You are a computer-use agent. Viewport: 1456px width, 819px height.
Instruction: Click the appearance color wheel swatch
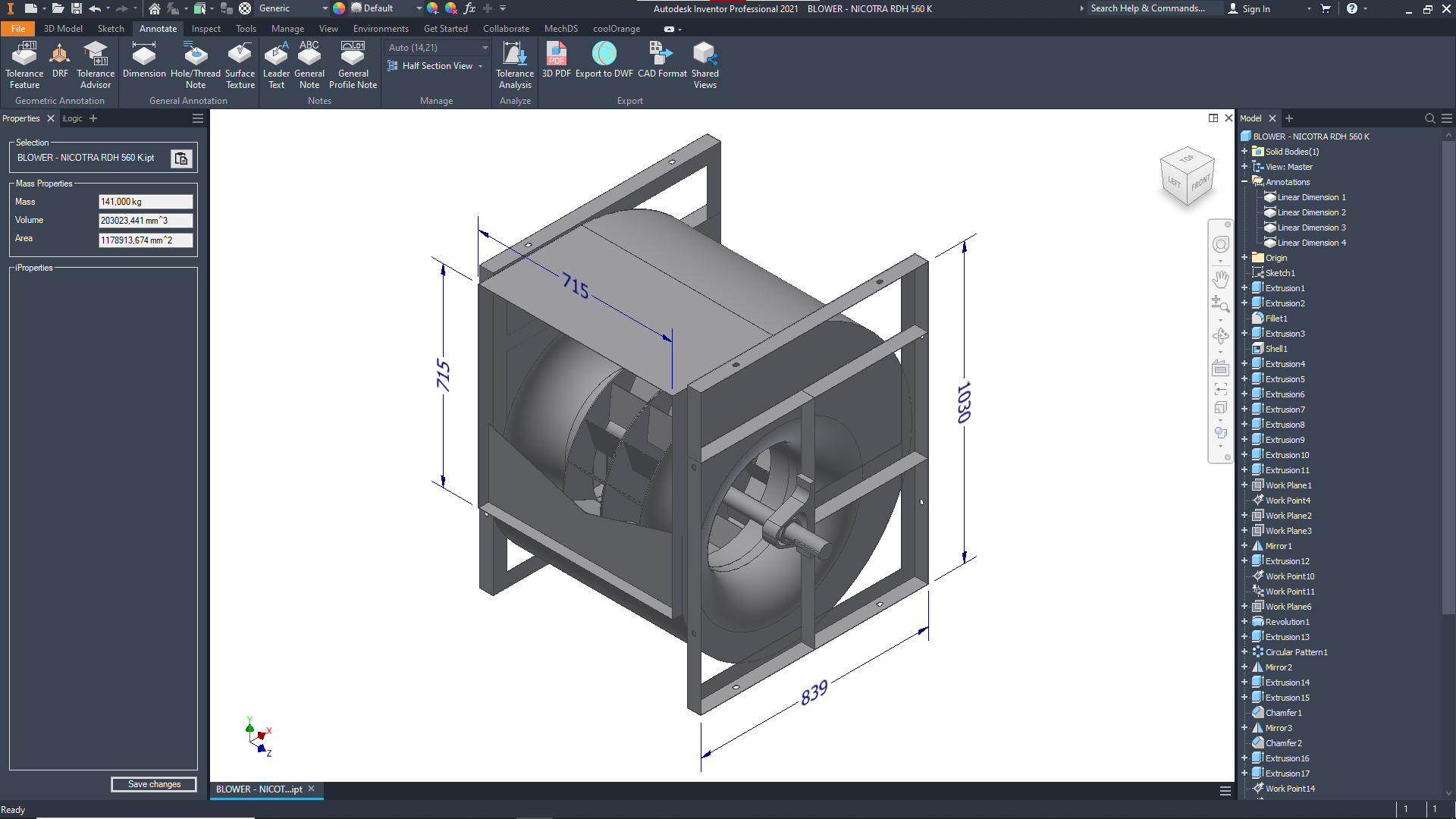339,8
